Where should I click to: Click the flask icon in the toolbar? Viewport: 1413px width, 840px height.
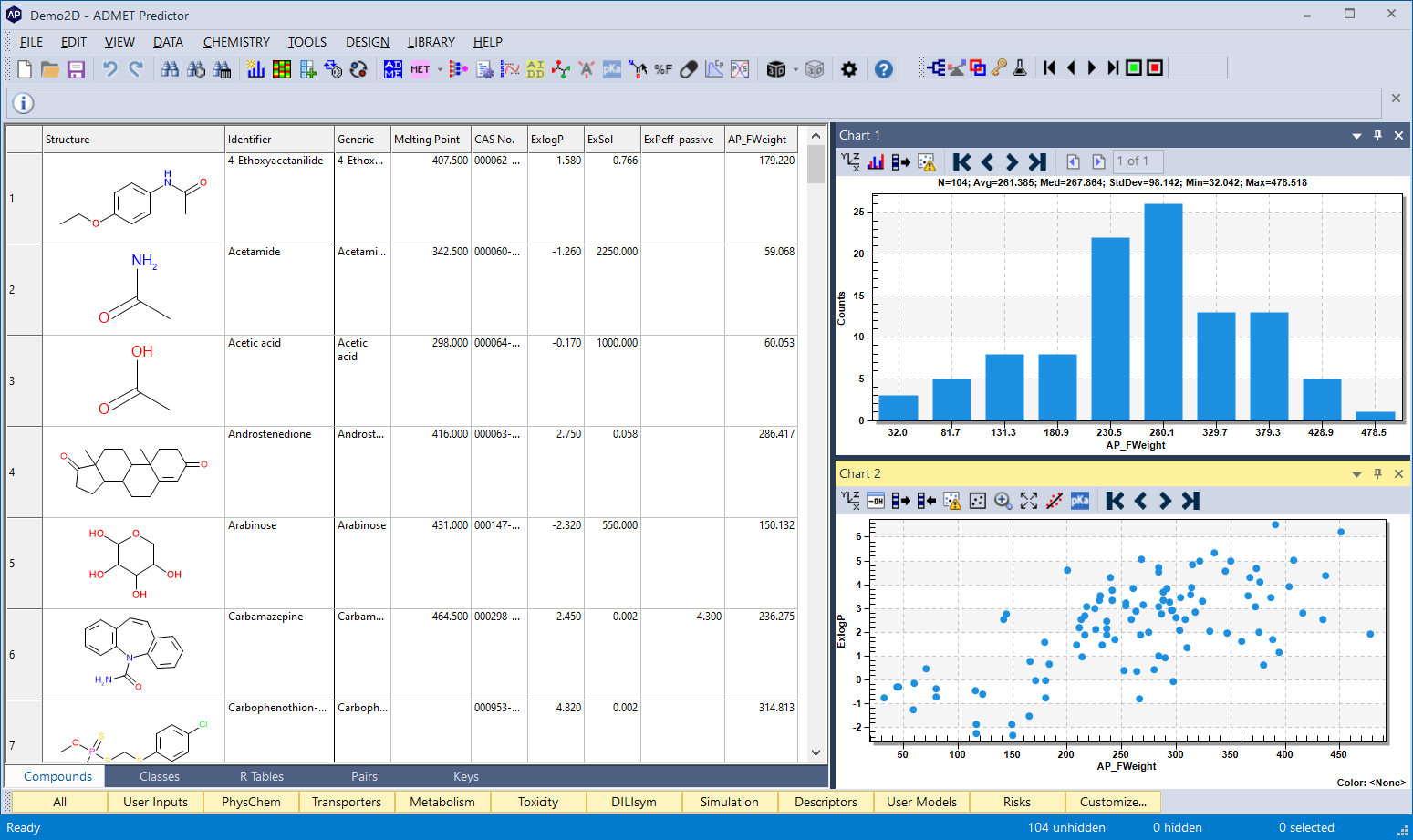(1020, 67)
